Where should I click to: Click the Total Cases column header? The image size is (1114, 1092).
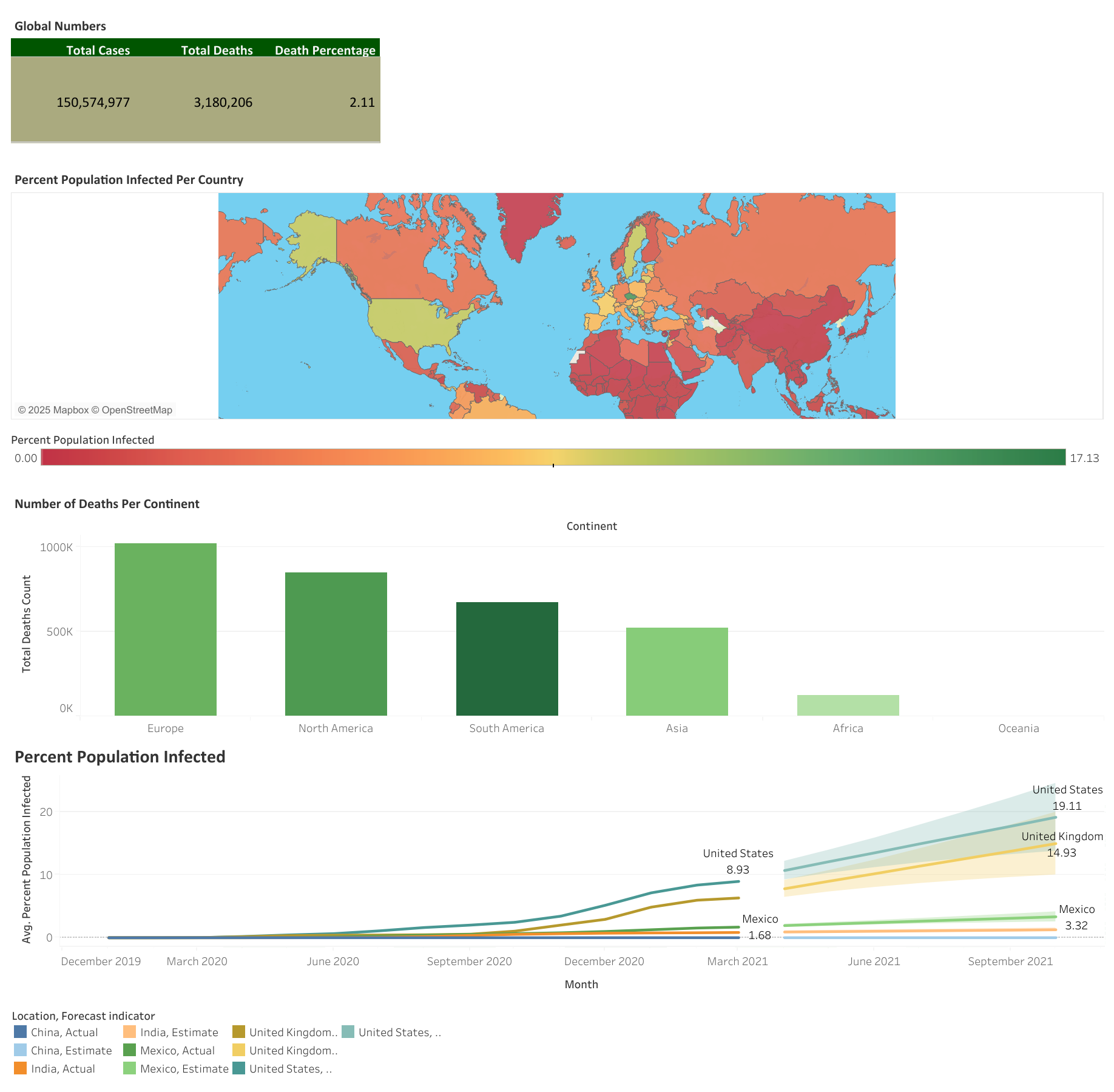point(98,50)
